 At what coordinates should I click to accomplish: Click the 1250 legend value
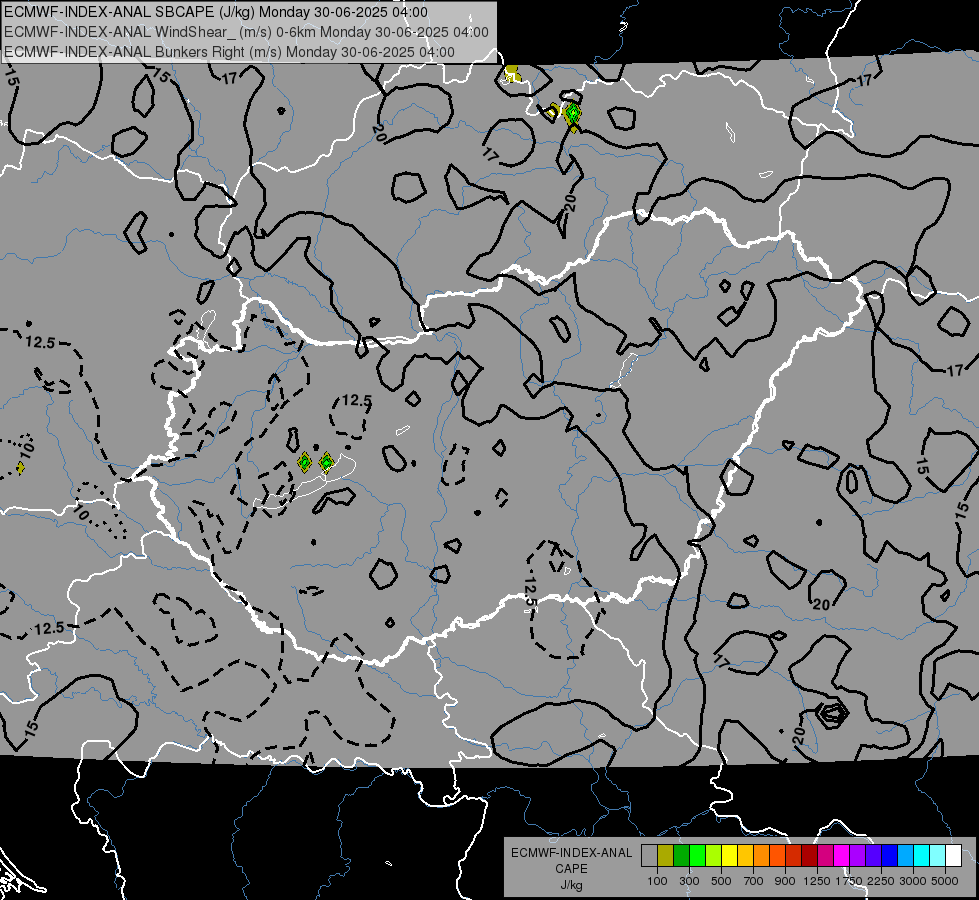[817, 881]
